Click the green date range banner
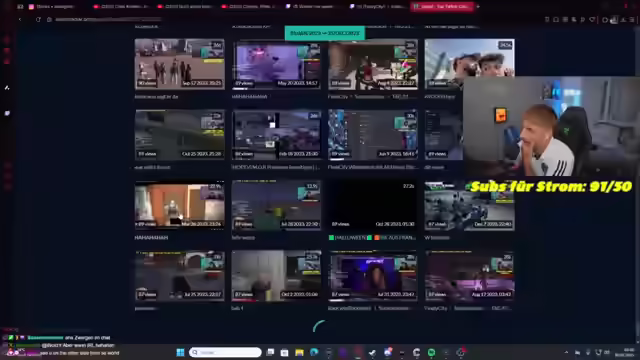This screenshot has width=640, height=360. (324, 33)
